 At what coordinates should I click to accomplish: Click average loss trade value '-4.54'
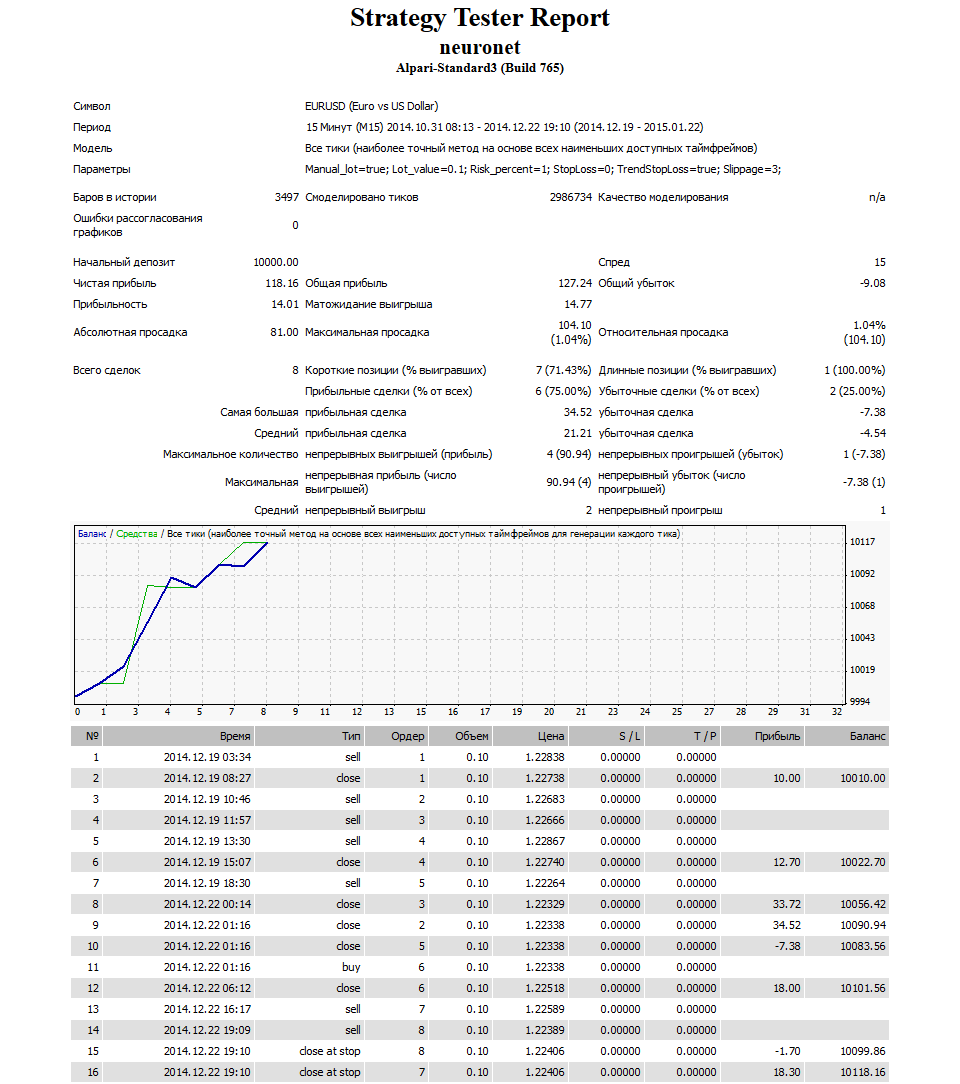click(873, 433)
